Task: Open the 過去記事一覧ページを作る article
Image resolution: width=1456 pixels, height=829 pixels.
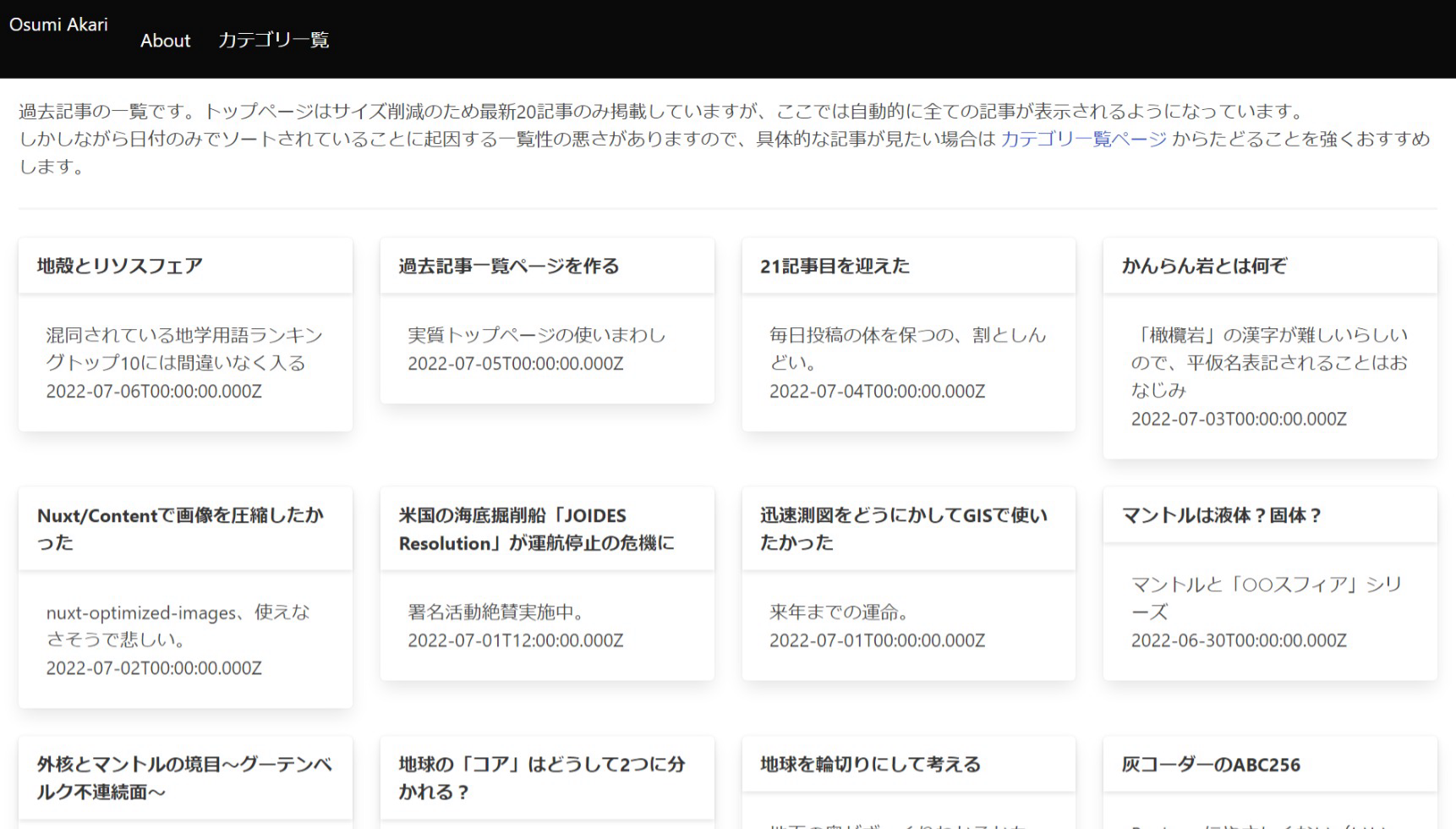Action: pyautogui.click(x=507, y=266)
